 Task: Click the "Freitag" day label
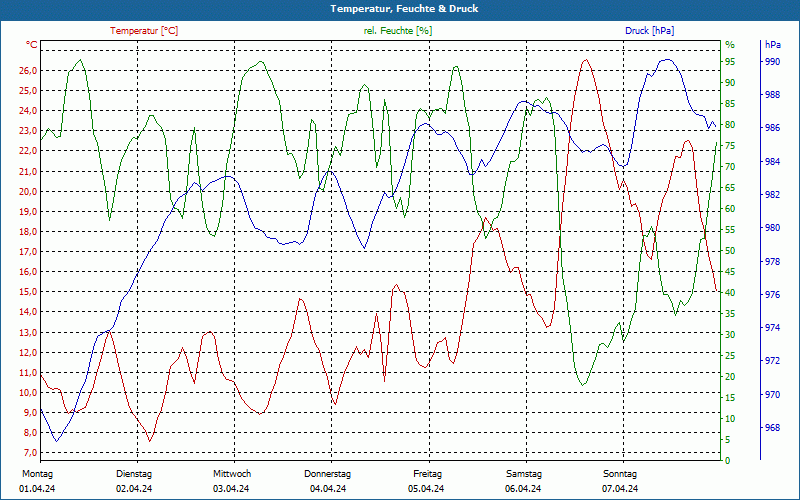(428, 474)
